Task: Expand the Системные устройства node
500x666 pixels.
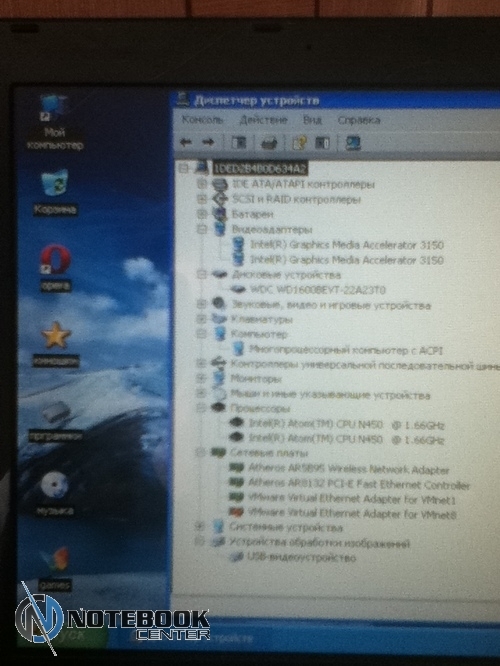Action: (x=200, y=527)
